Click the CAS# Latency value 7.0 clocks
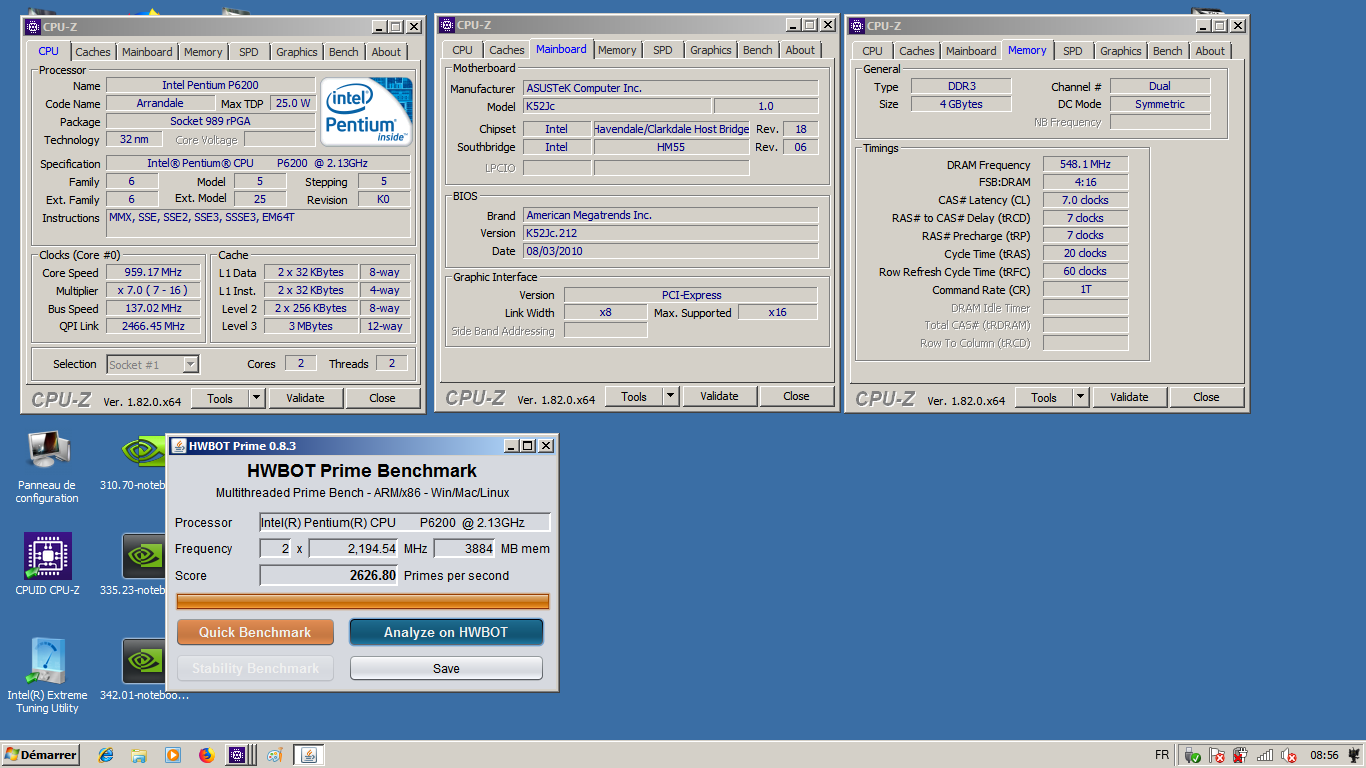This screenshot has width=1366, height=768. tap(1085, 200)
